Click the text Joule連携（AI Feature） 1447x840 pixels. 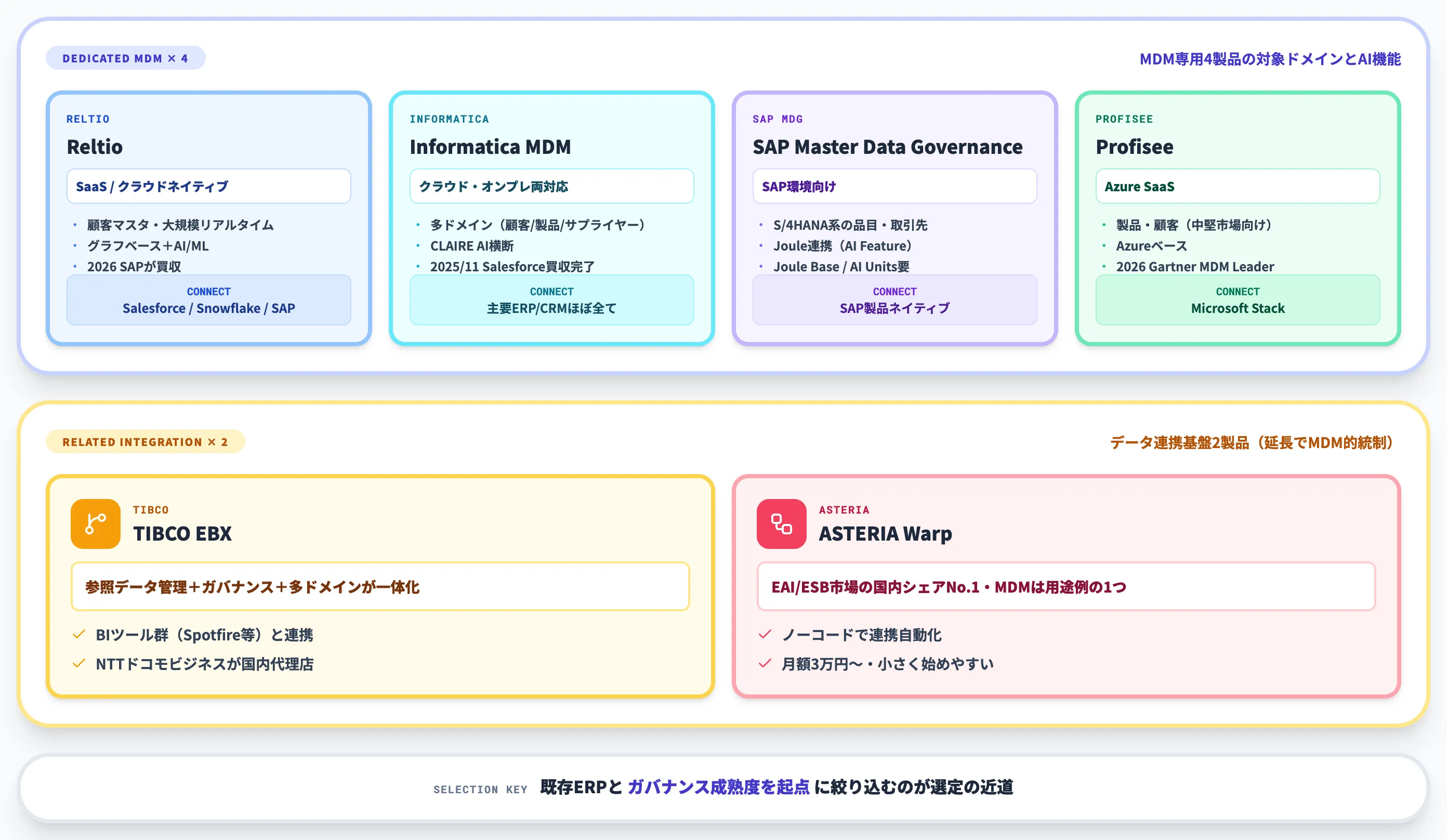click(843, 246)
